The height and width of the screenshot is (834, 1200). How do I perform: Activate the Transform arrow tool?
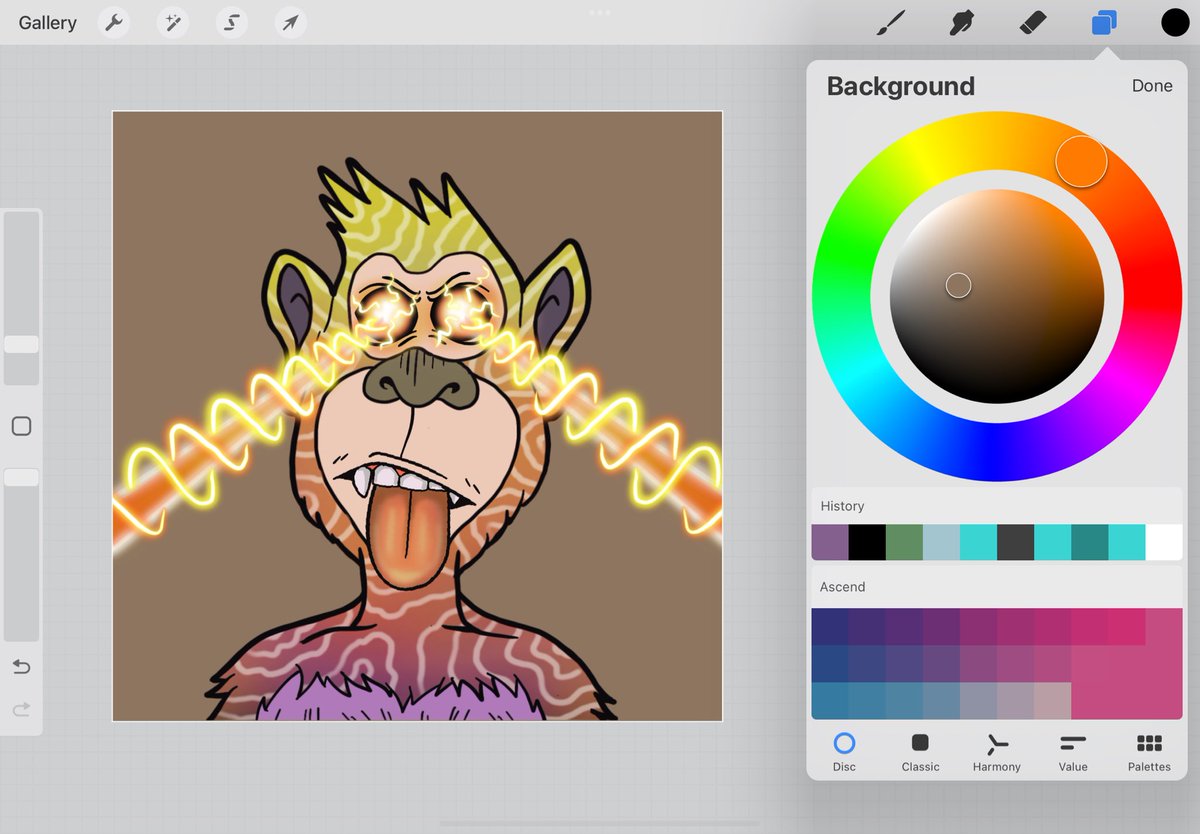click(x=290, y=22)
